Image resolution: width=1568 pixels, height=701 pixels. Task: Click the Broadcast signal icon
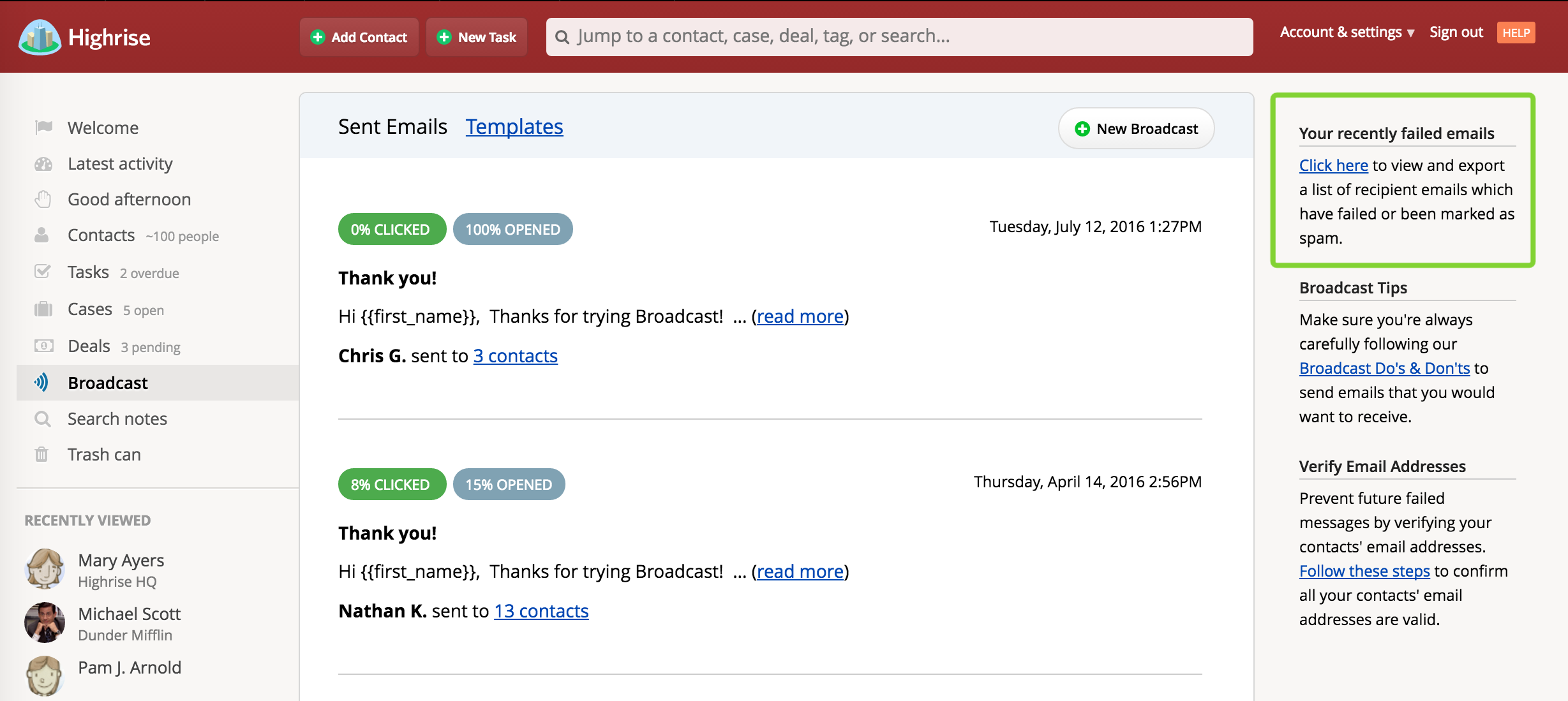tap(41, 383)
